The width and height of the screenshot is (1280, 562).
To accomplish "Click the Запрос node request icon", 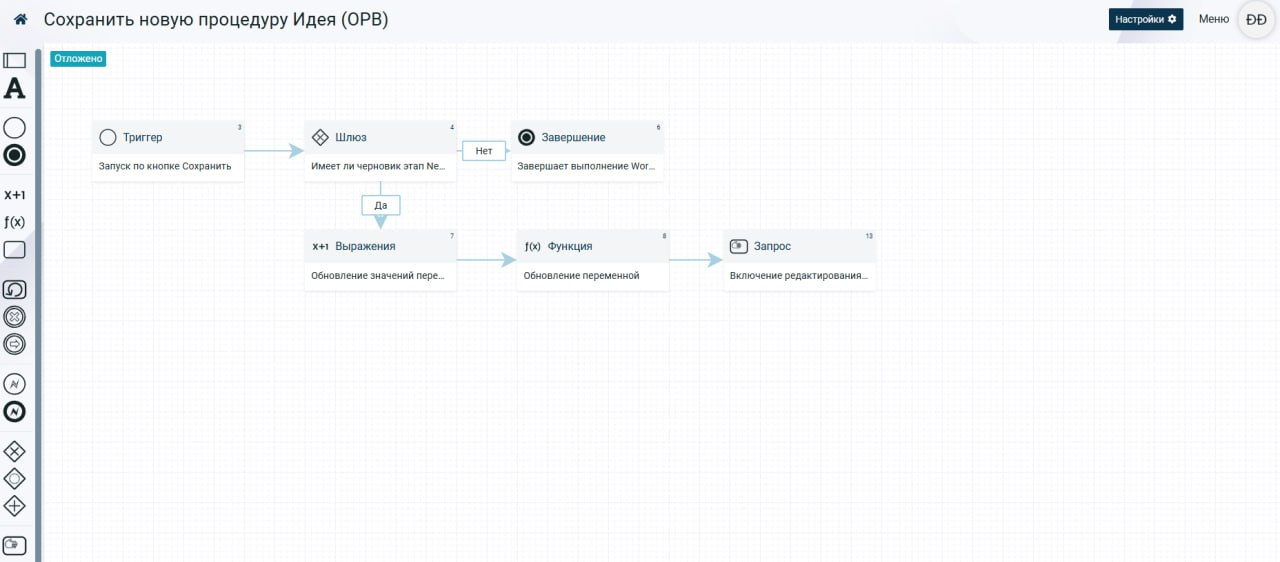I will pos(739,246).
